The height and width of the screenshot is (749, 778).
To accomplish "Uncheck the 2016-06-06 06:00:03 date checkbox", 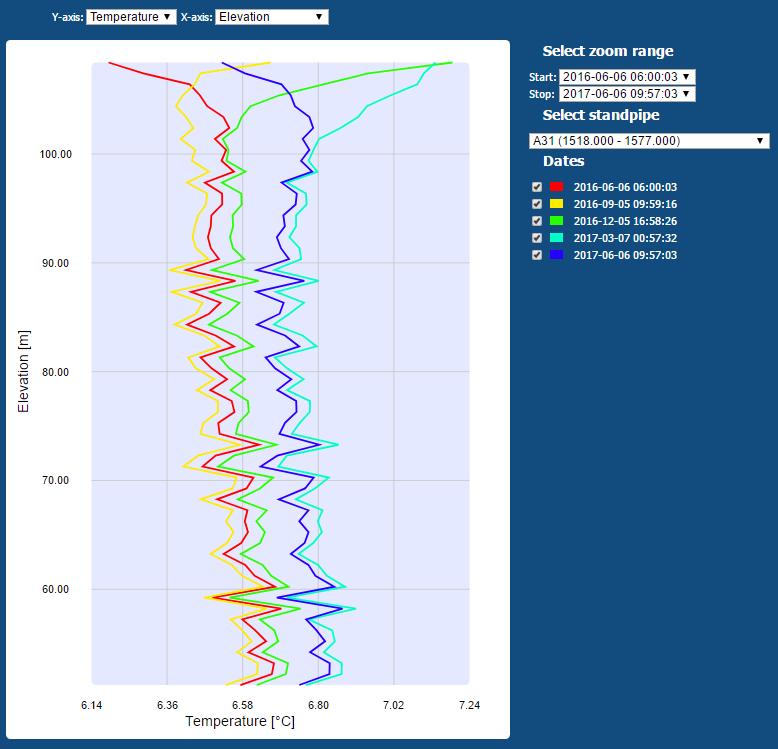I will (x=537, y=187).
